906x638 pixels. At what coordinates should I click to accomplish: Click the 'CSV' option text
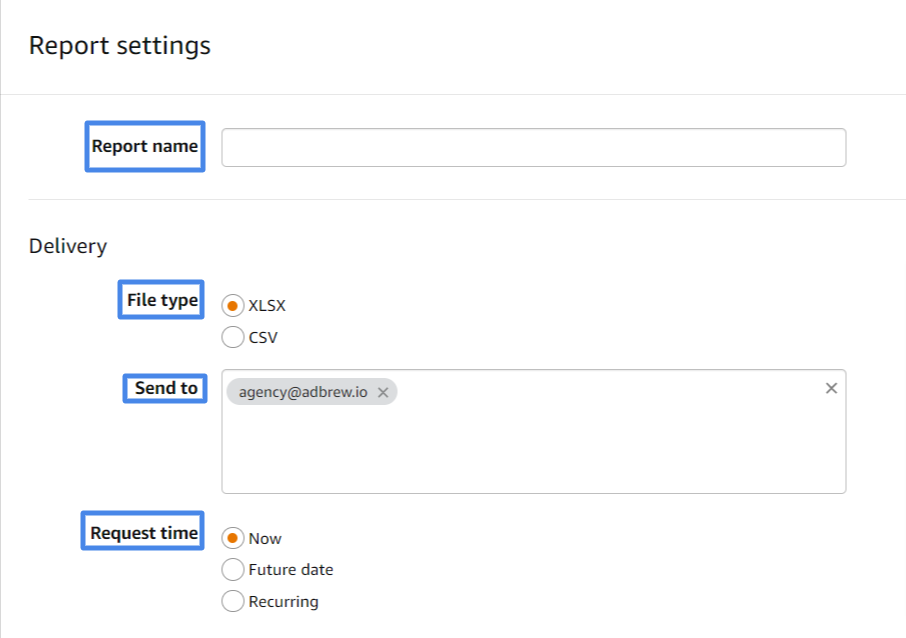tap(263, 337)
